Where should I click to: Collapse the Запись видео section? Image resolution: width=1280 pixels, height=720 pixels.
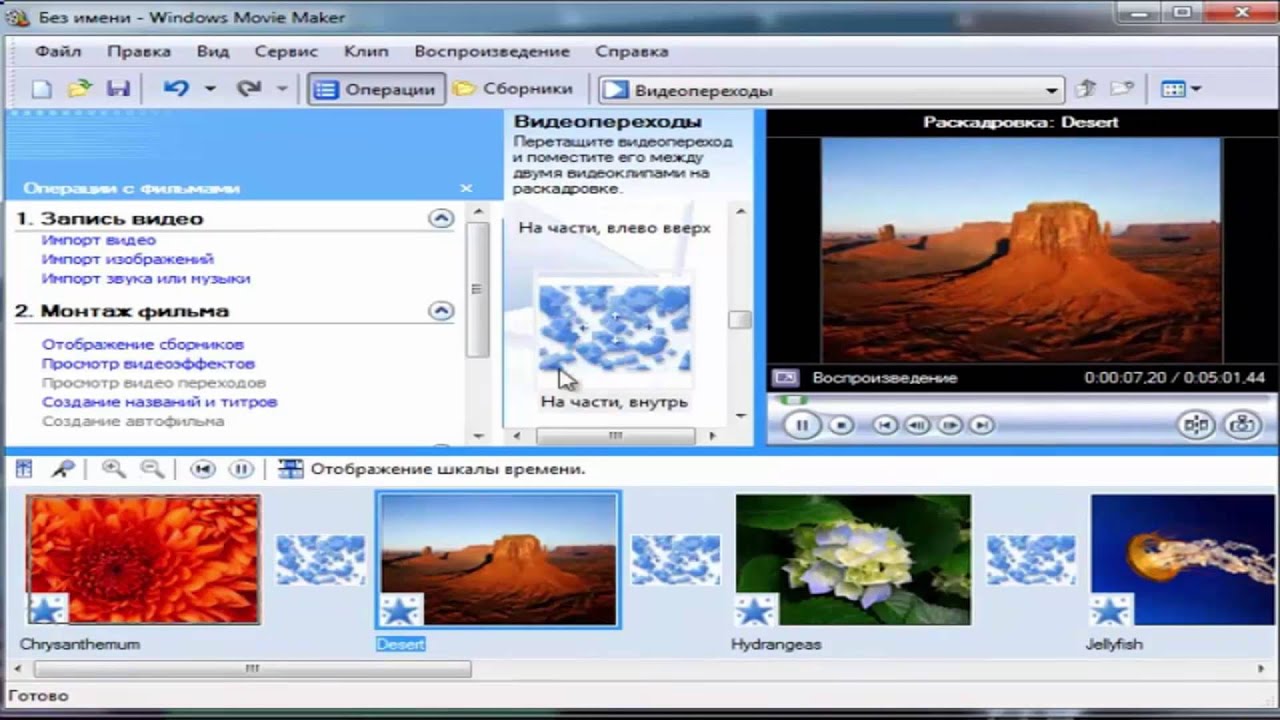tap(441, 218)
